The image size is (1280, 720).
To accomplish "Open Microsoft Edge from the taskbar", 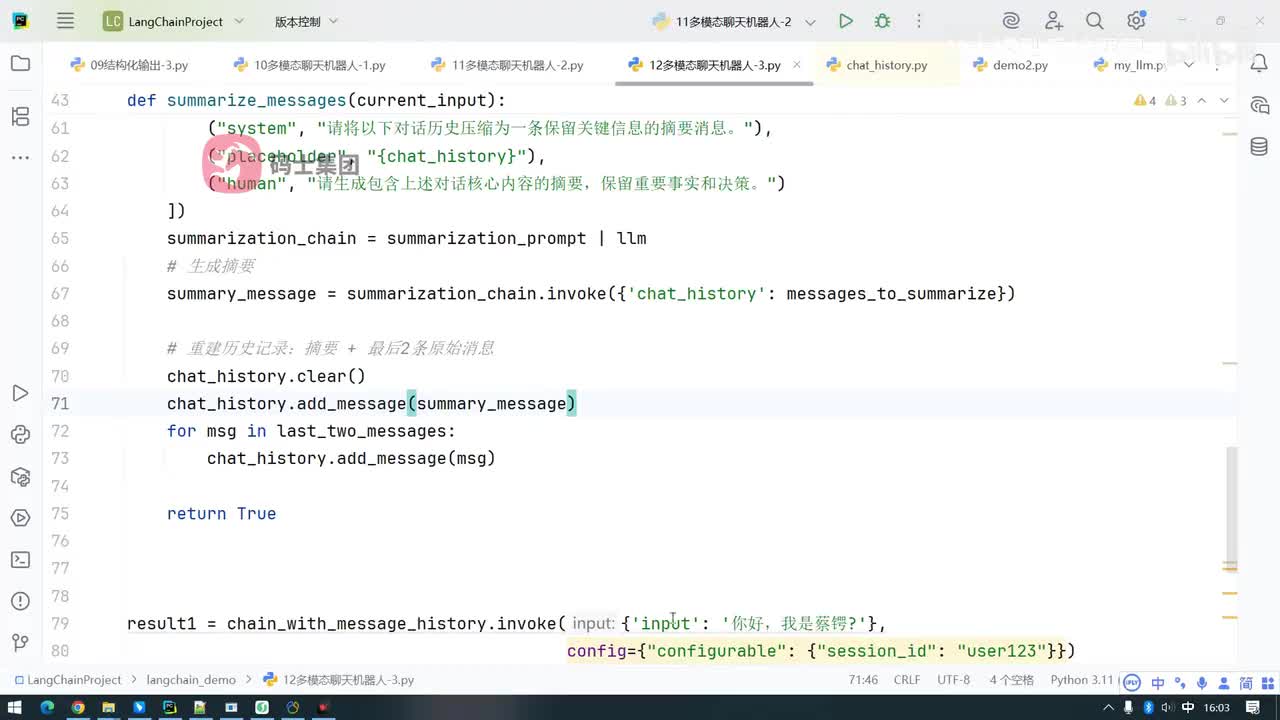I will 46,708.
